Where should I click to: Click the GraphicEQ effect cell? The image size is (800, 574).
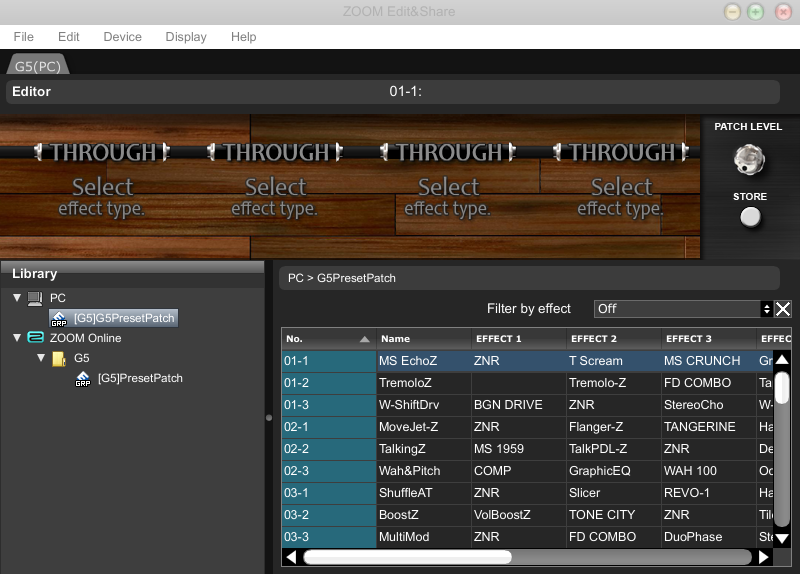(x=613, y=470)
